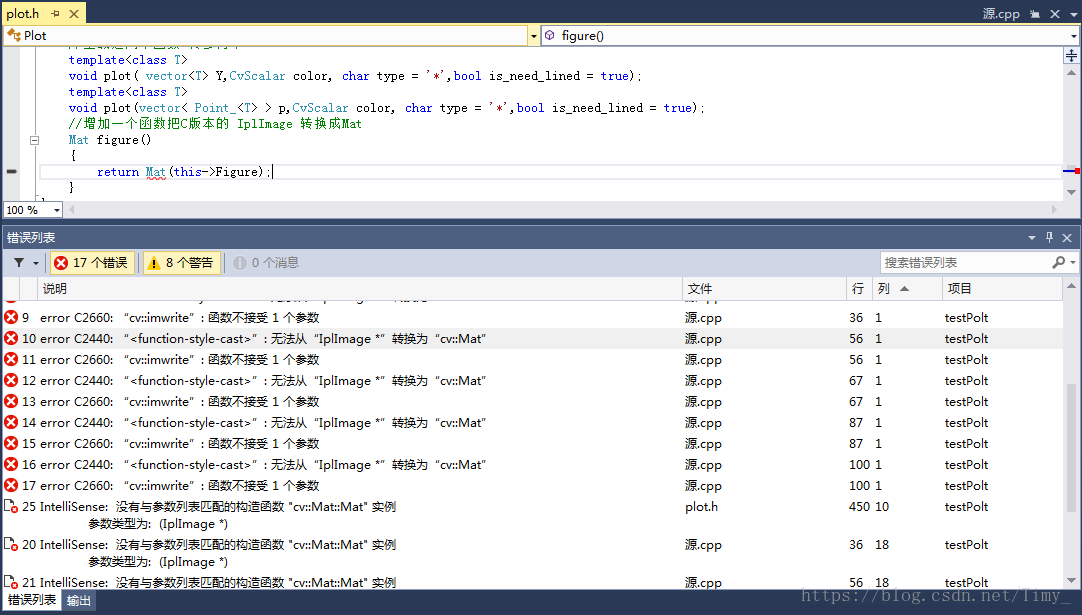
Task: Close the 源.cpp preview tab
Action: (x=1054, y=14)
